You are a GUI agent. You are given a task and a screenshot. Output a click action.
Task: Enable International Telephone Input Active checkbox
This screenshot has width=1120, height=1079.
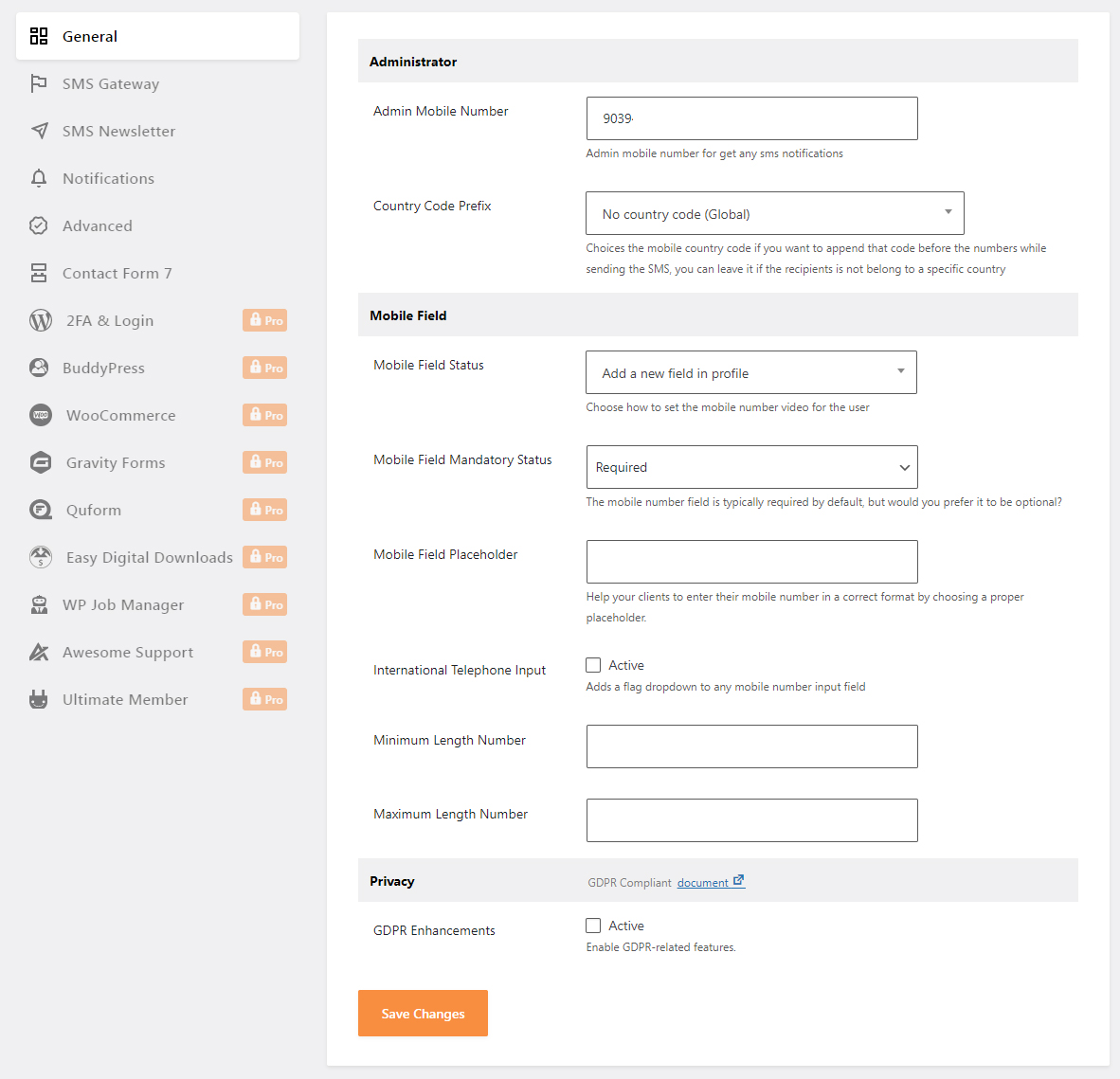[x=593, y=665]
